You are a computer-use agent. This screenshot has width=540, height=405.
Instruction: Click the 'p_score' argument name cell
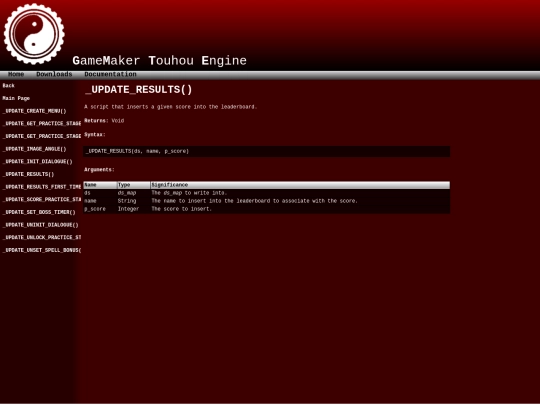pos(95,209)
